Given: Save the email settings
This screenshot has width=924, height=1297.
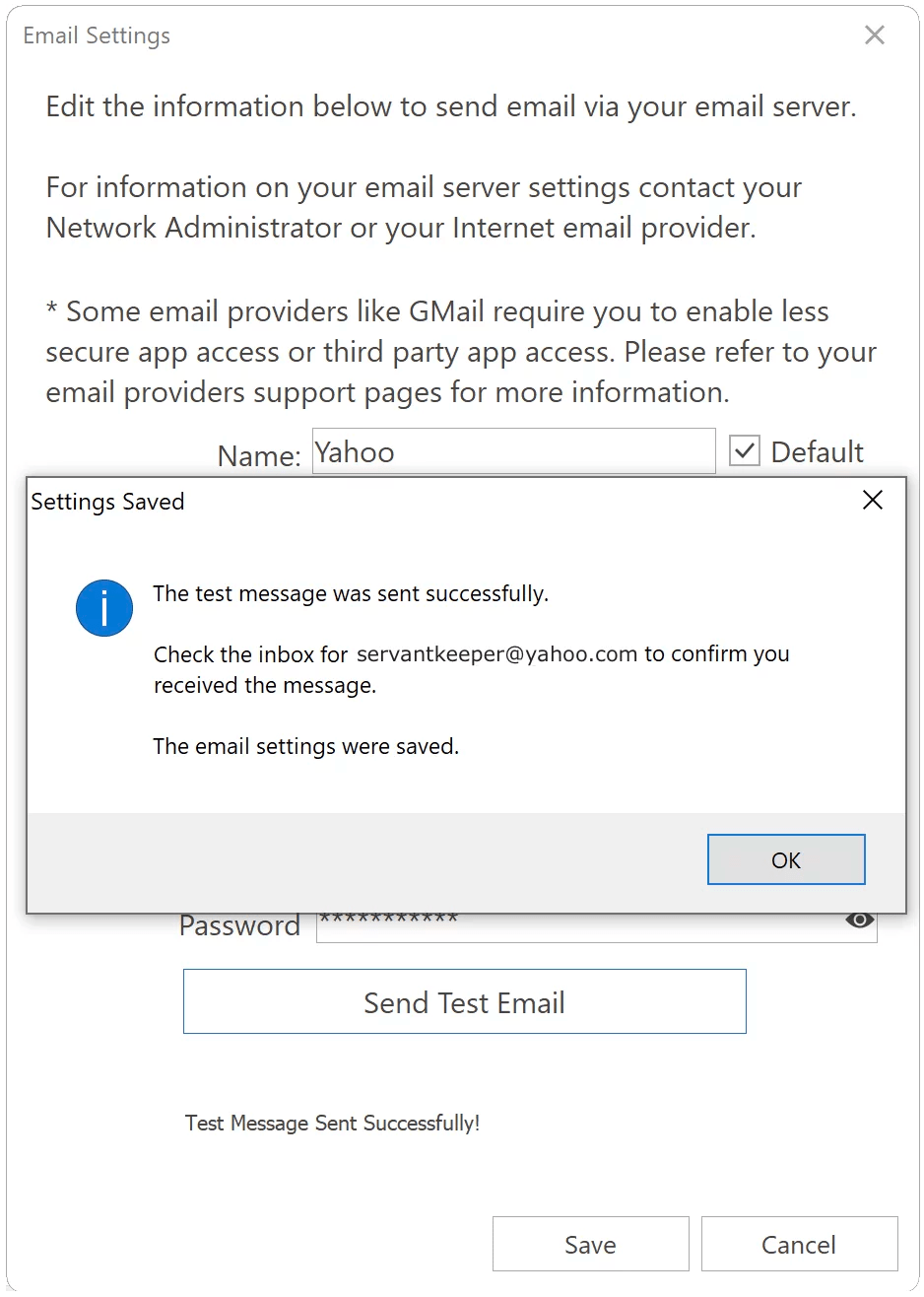Looking at the screenshot, I should coord(590,1244).
